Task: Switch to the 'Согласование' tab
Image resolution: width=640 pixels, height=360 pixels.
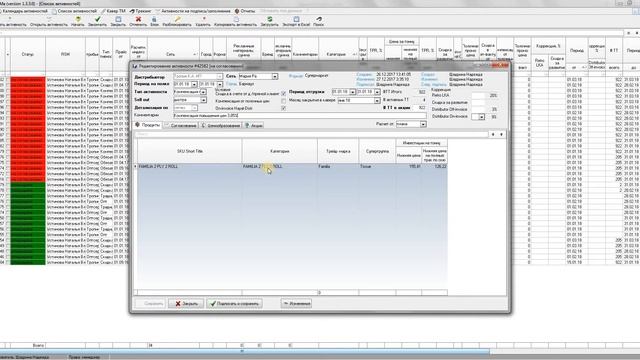Action: 180,125
